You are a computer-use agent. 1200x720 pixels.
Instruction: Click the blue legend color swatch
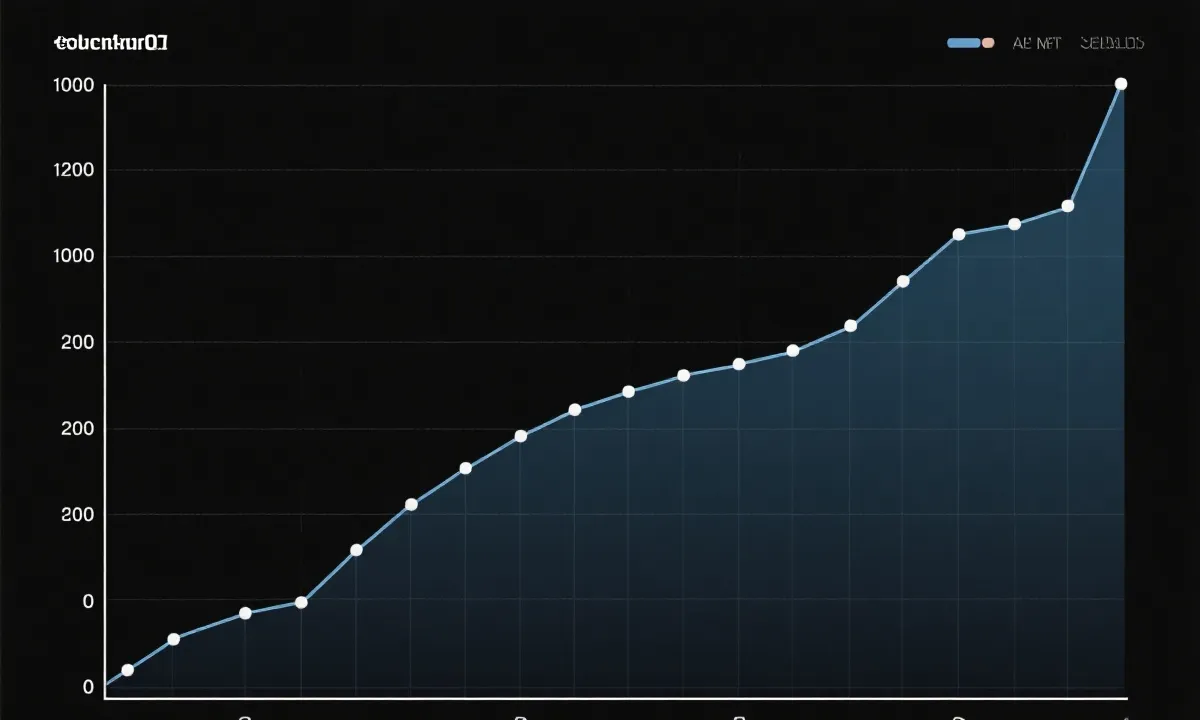click(x=964, y=43)
